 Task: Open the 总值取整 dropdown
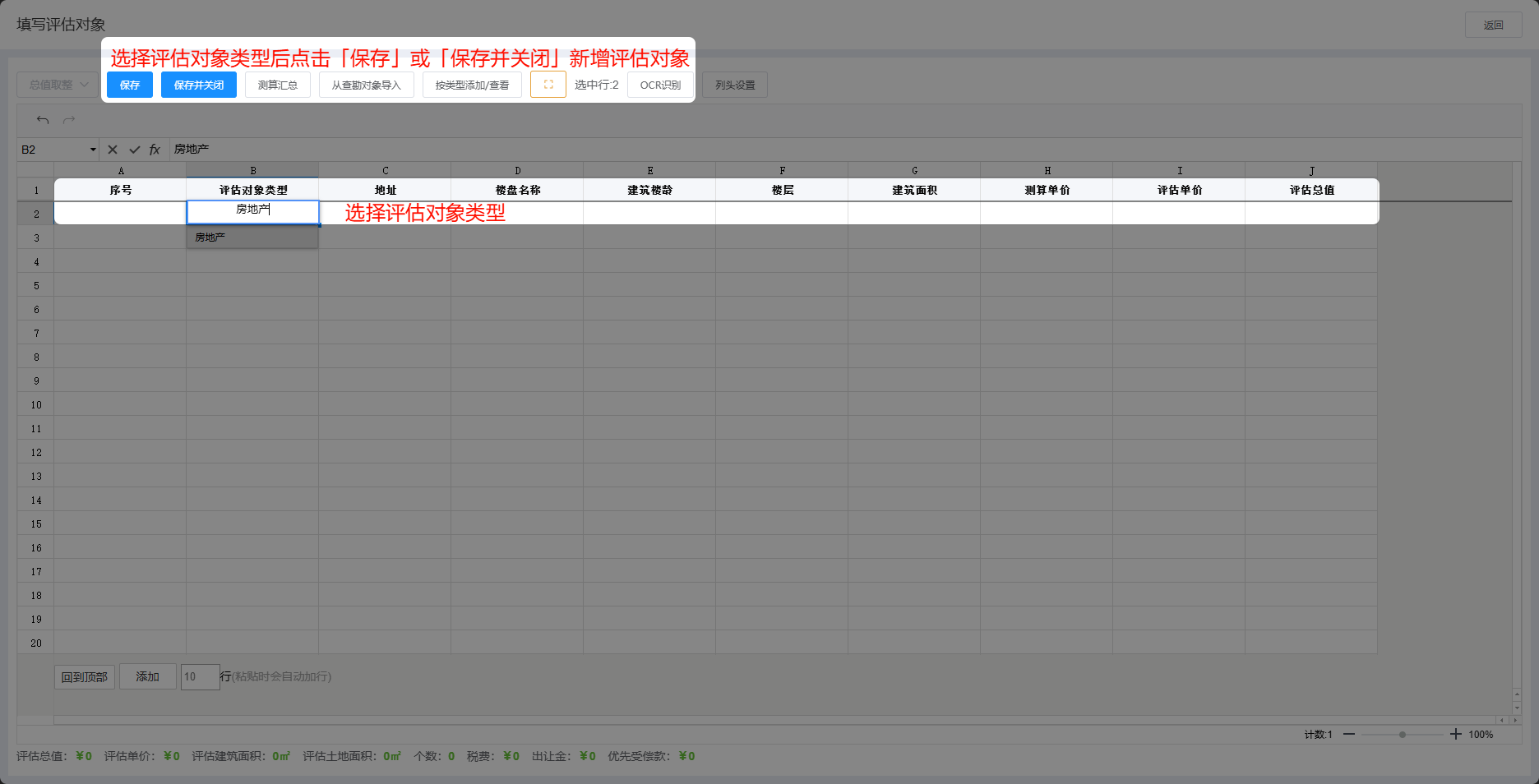58,85
